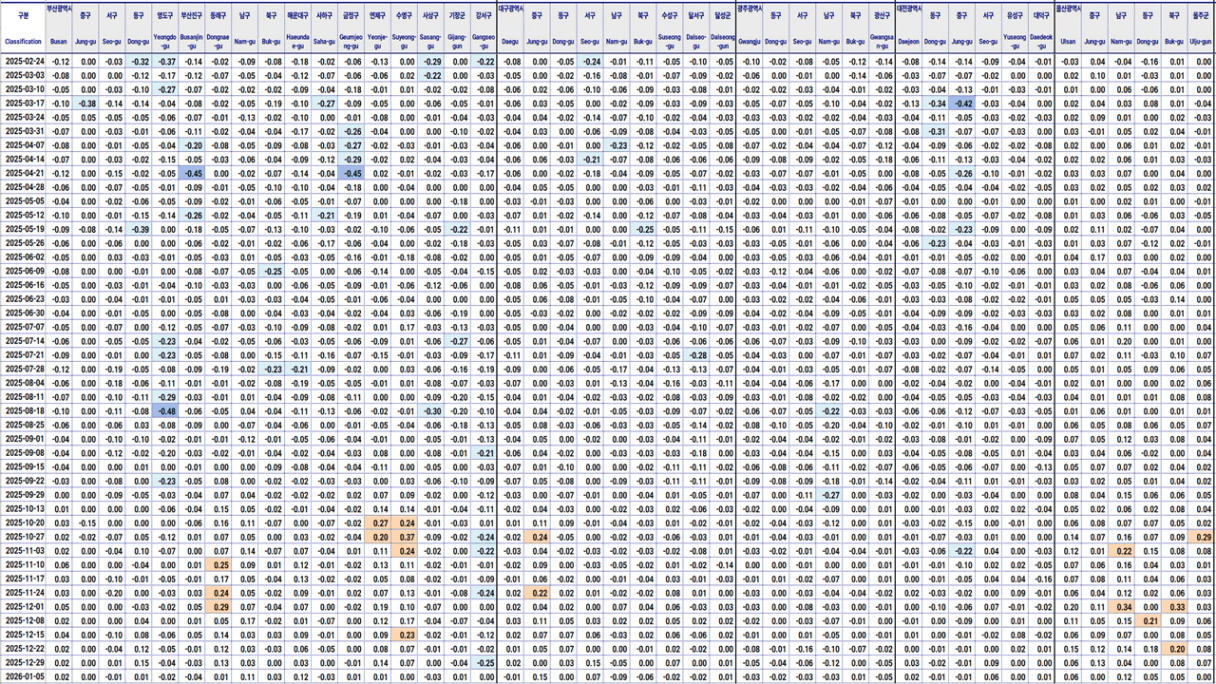Click the "2025-05-19" date row label
This screenshot has width=1216, height=684.
(23, 228)
